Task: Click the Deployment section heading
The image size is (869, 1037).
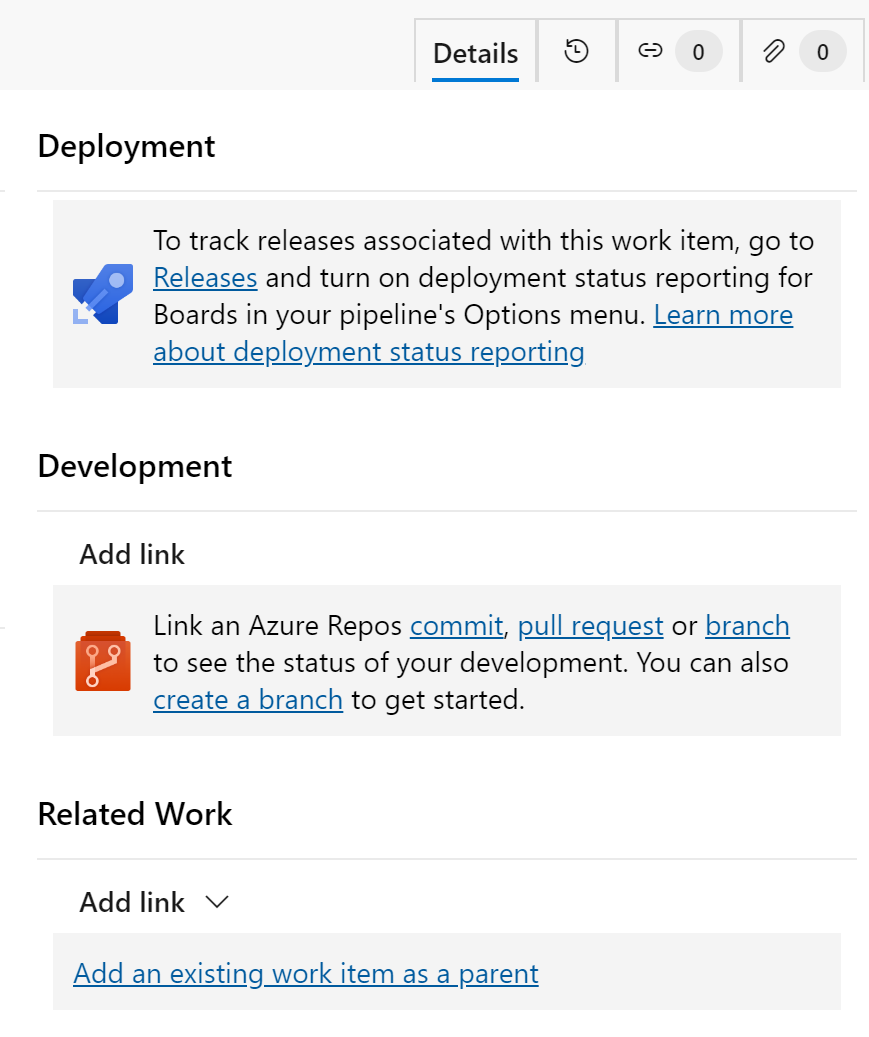Action: coord(126,146)
